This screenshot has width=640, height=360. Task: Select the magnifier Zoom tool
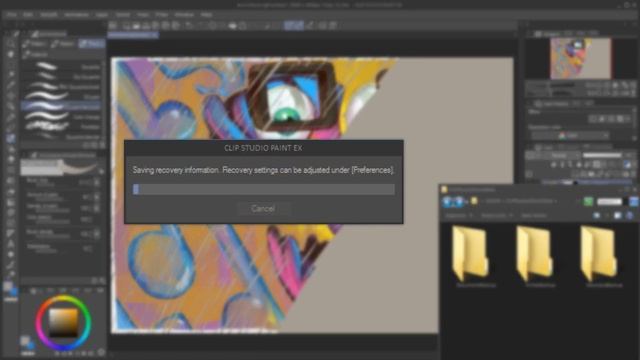[11, 43]
